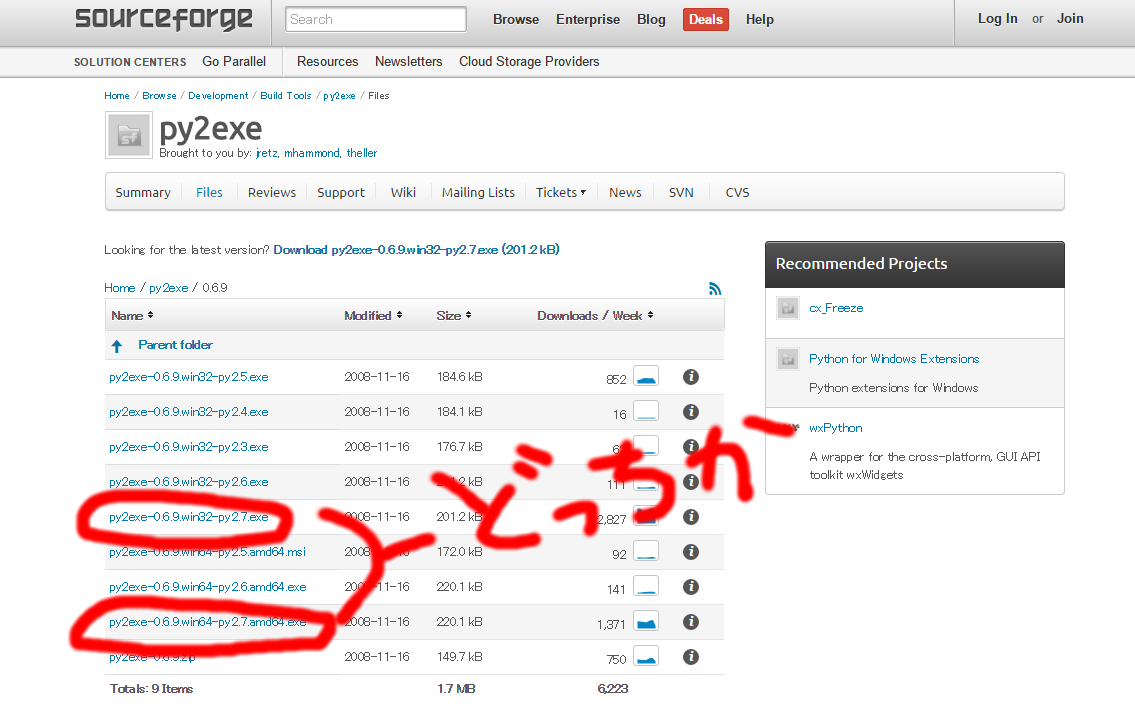Screen dimensions: 1135x722
Task: Sort file list by Modified date
Action: 373,316
